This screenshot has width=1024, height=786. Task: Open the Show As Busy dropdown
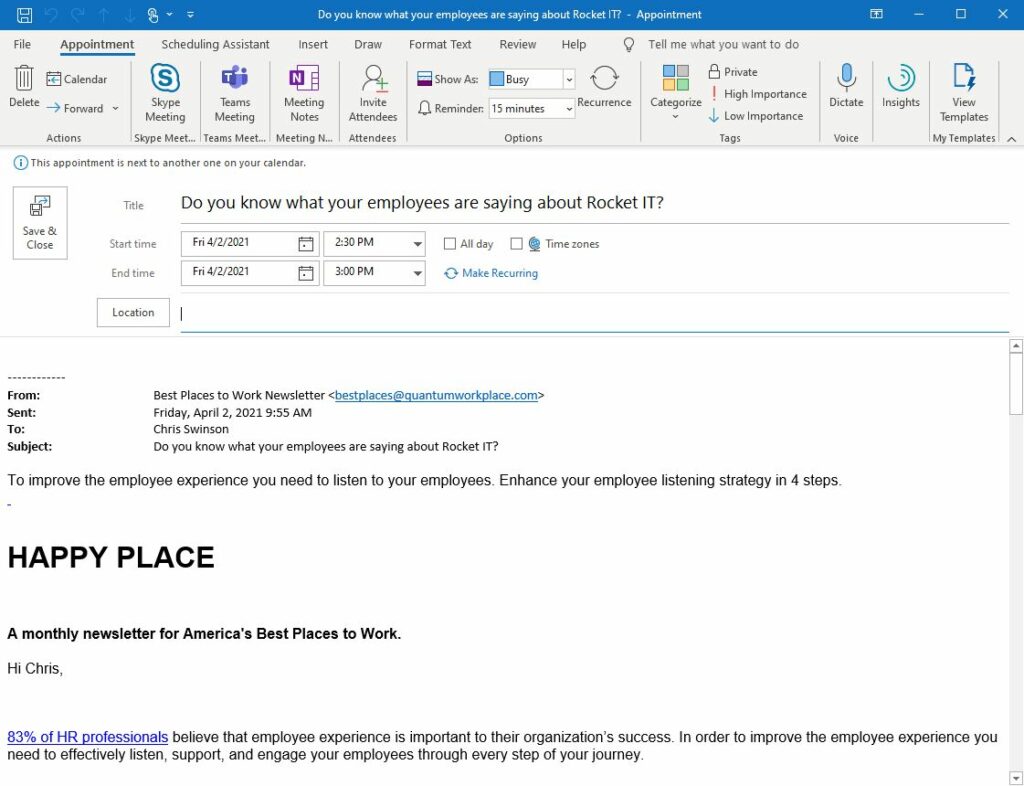(x=569, y=79)
